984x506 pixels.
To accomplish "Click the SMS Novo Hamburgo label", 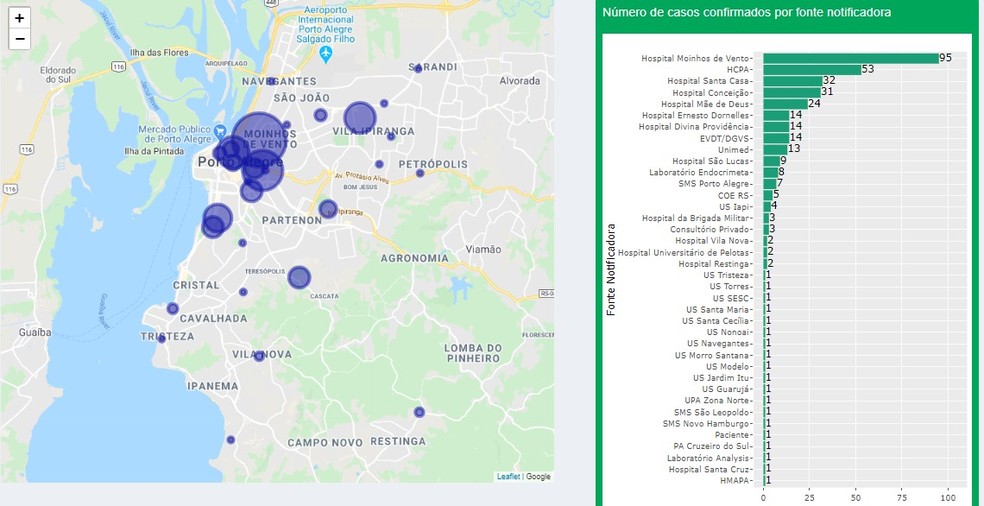I will 706,423.
